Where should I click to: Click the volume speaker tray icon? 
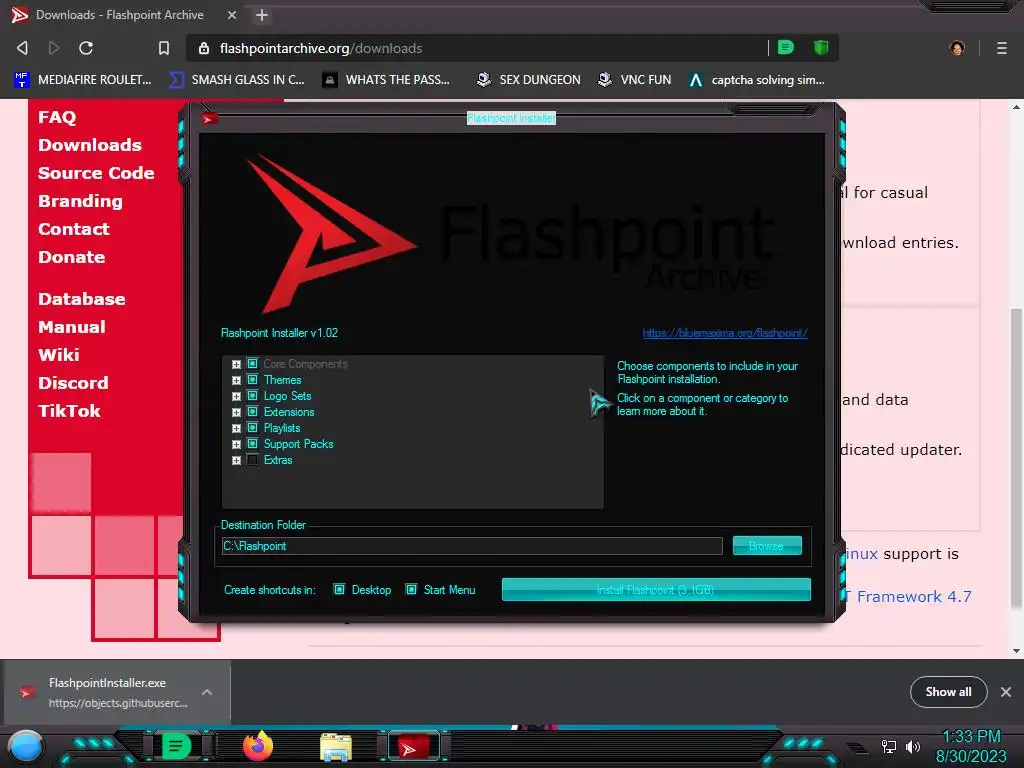click(x=913, y=746)
